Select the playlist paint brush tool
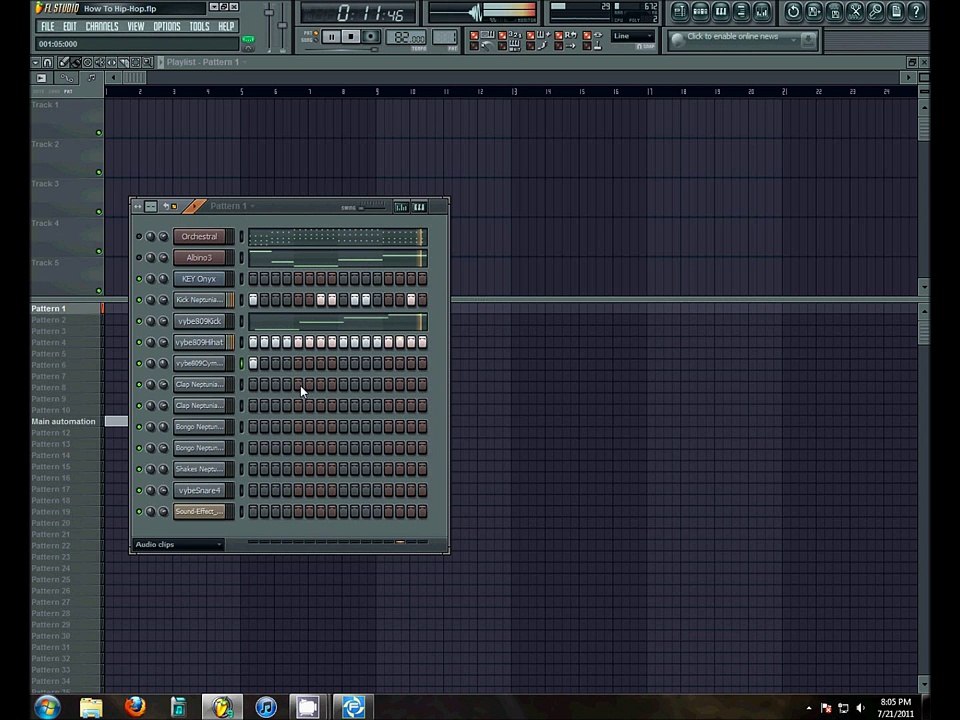This screenshot has width=960, height=720. tap(75, 62)
